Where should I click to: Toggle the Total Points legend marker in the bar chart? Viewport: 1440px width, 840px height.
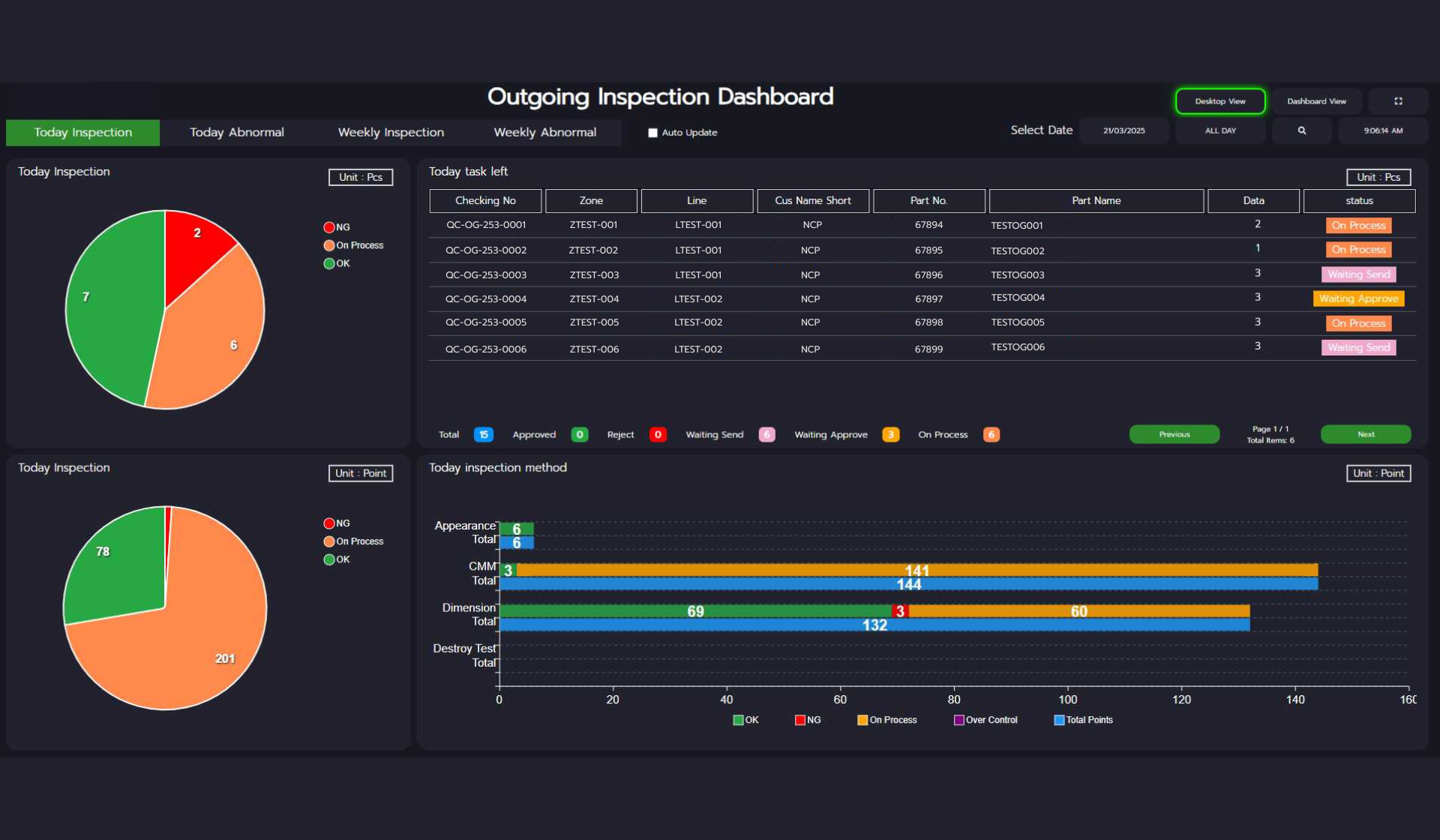tap(1059, 720)
